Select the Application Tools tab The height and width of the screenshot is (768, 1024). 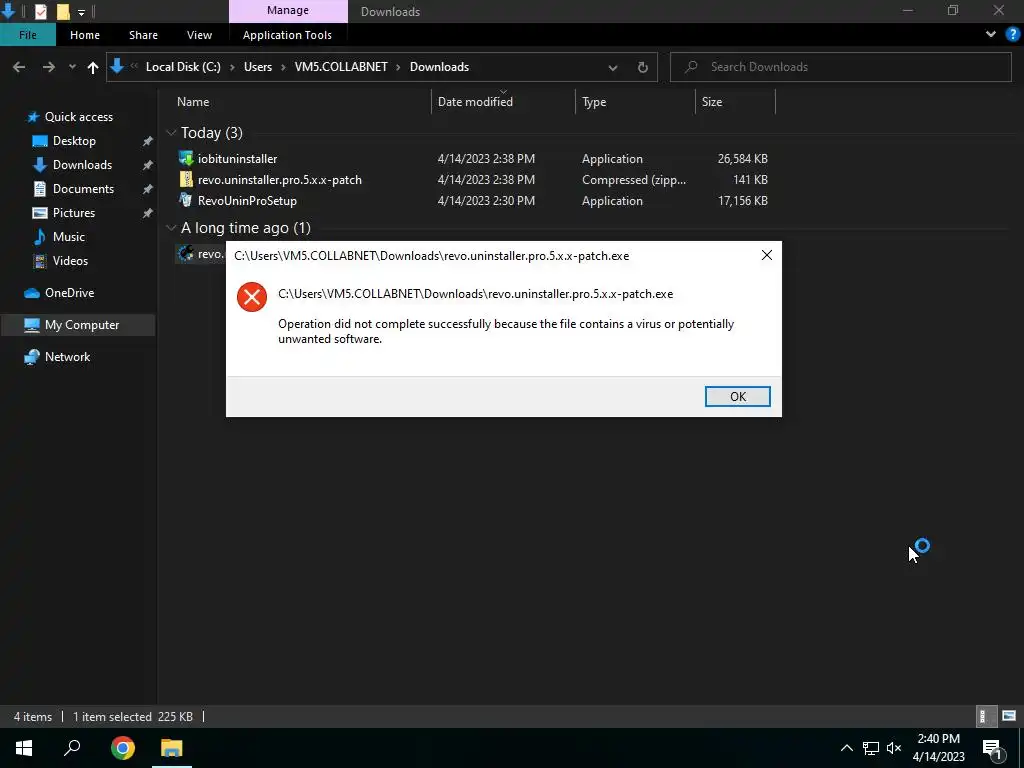(287, 35)
